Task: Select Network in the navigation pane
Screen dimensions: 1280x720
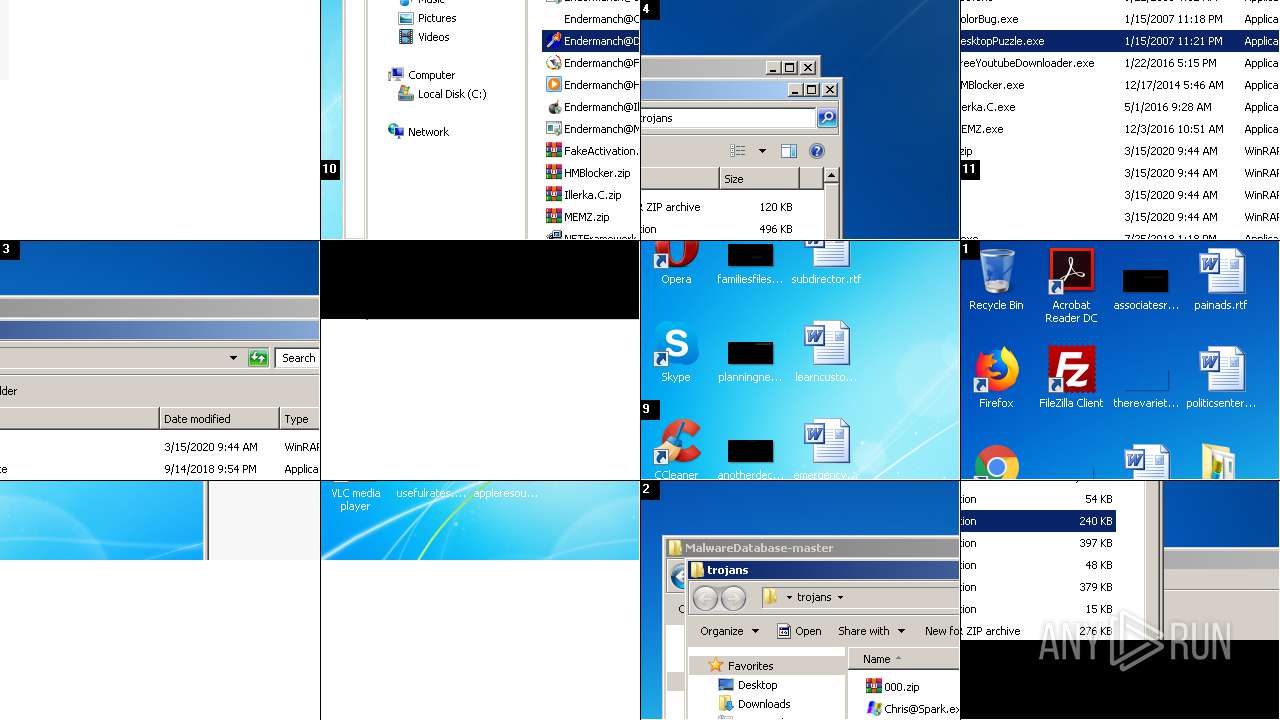Action: pyautogui.click(x=418, y=132)
